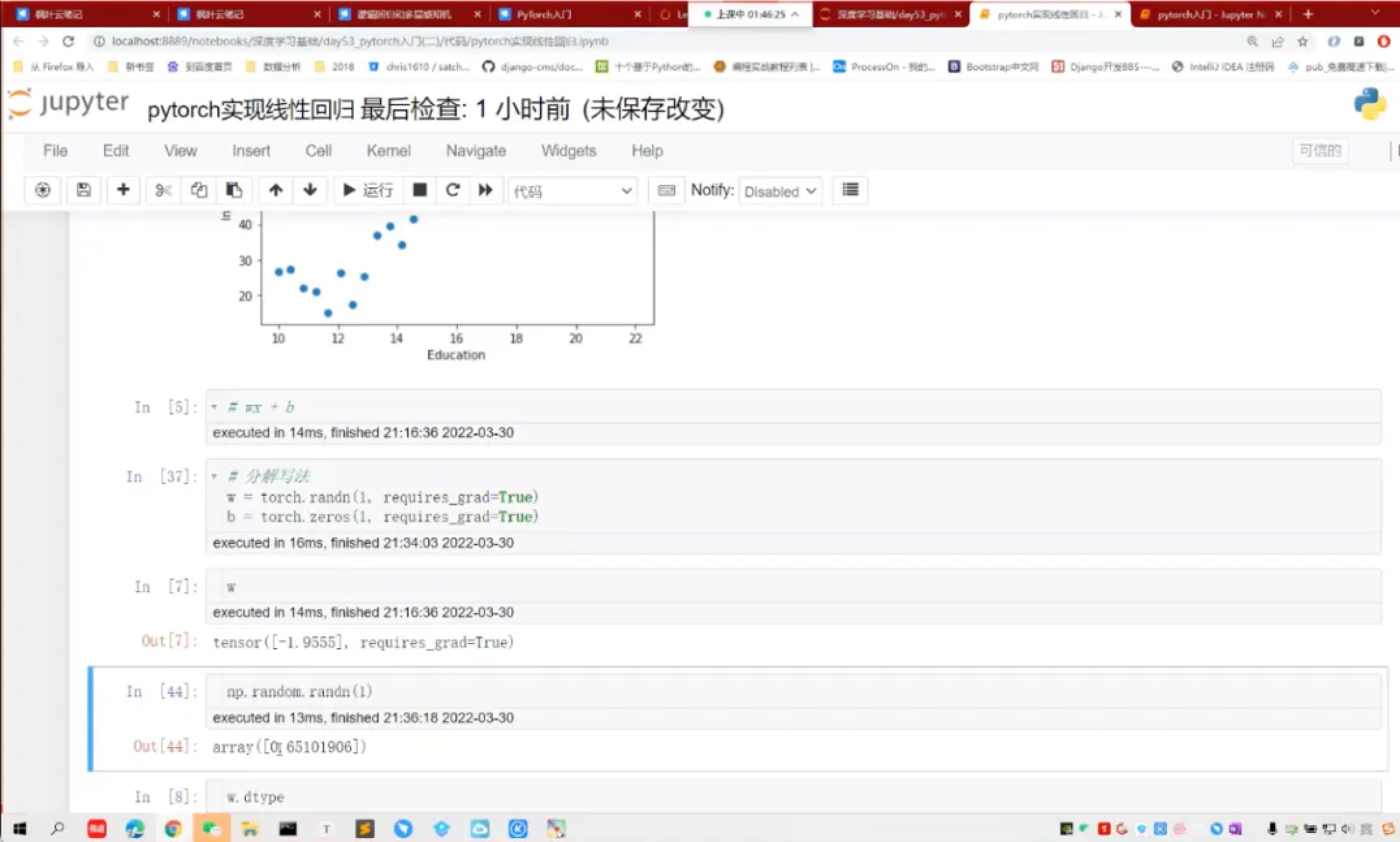Cut the selected cell with scissors icon
Image resolution: width=1400 pixels, height=842 pixels.
pyautogui.click(x=163, y=190)
